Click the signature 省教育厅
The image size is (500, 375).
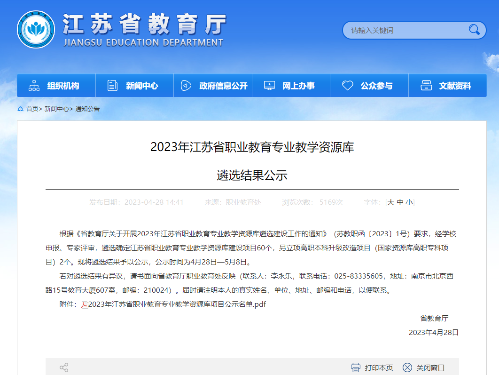pyautogui.click(x=434, y=318)
